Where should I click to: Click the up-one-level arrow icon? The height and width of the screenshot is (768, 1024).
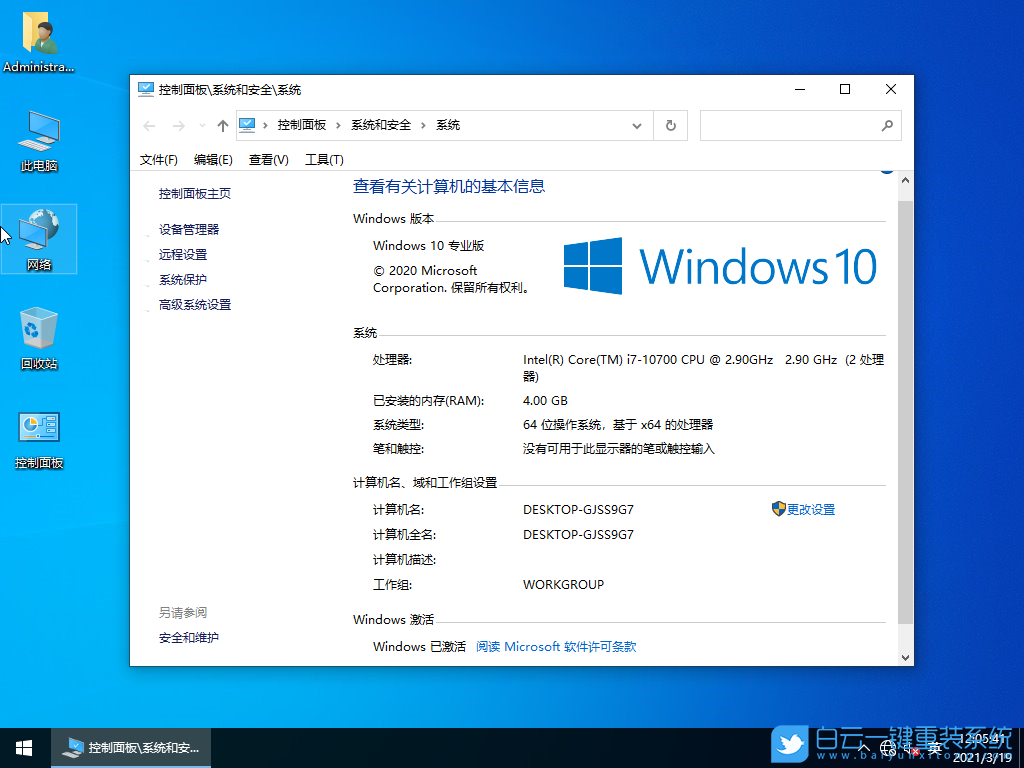[x=222, y=125]
